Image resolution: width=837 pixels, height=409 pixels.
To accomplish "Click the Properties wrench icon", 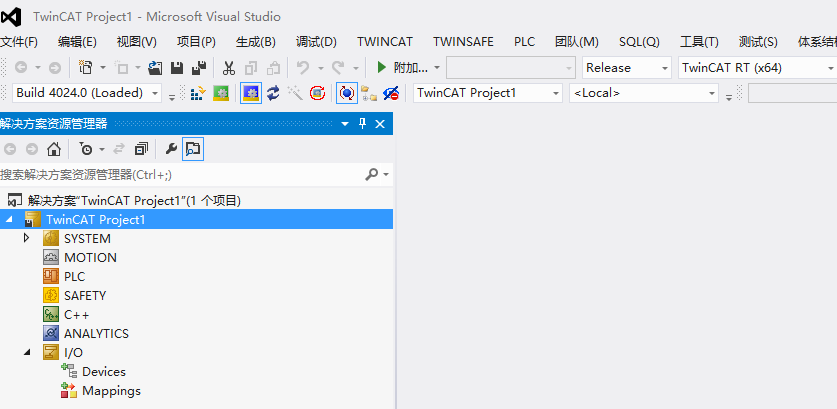I will tap(171, 149).
